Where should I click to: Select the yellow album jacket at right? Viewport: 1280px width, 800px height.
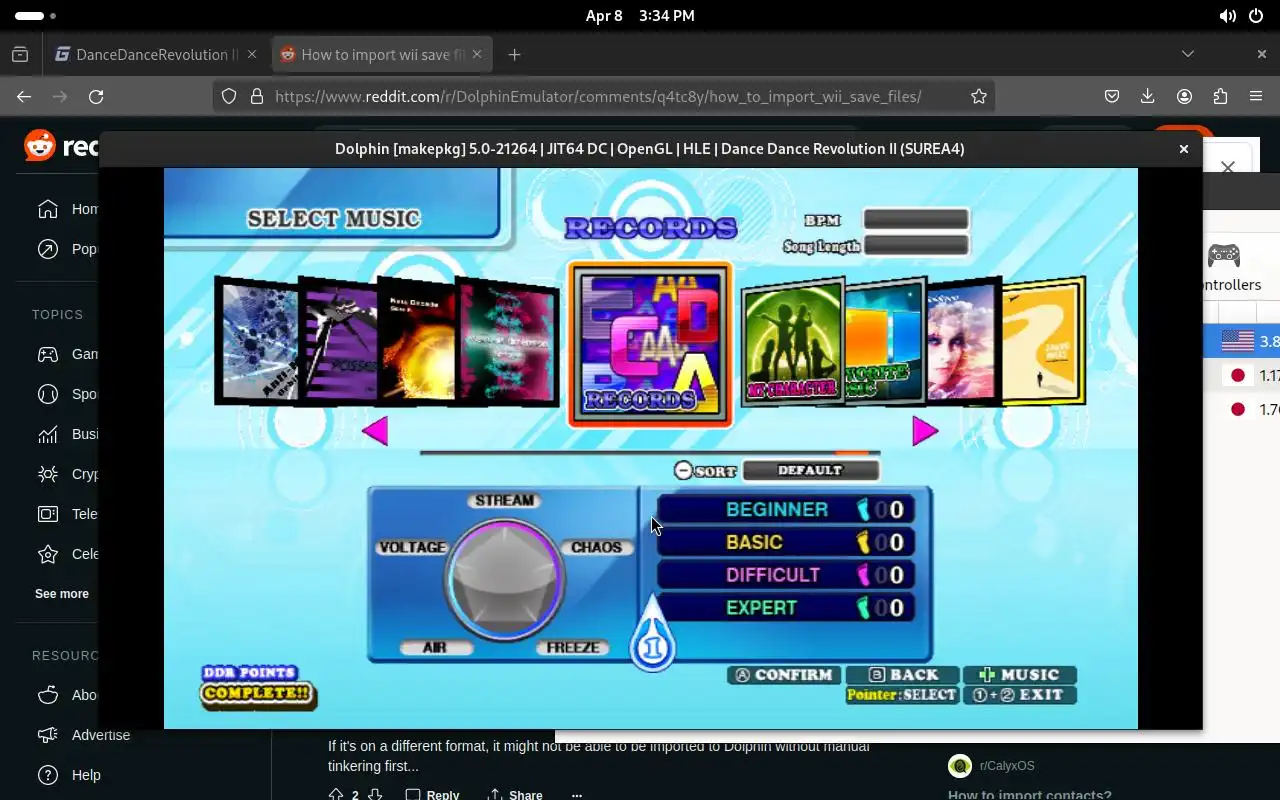coord(1044,341)
